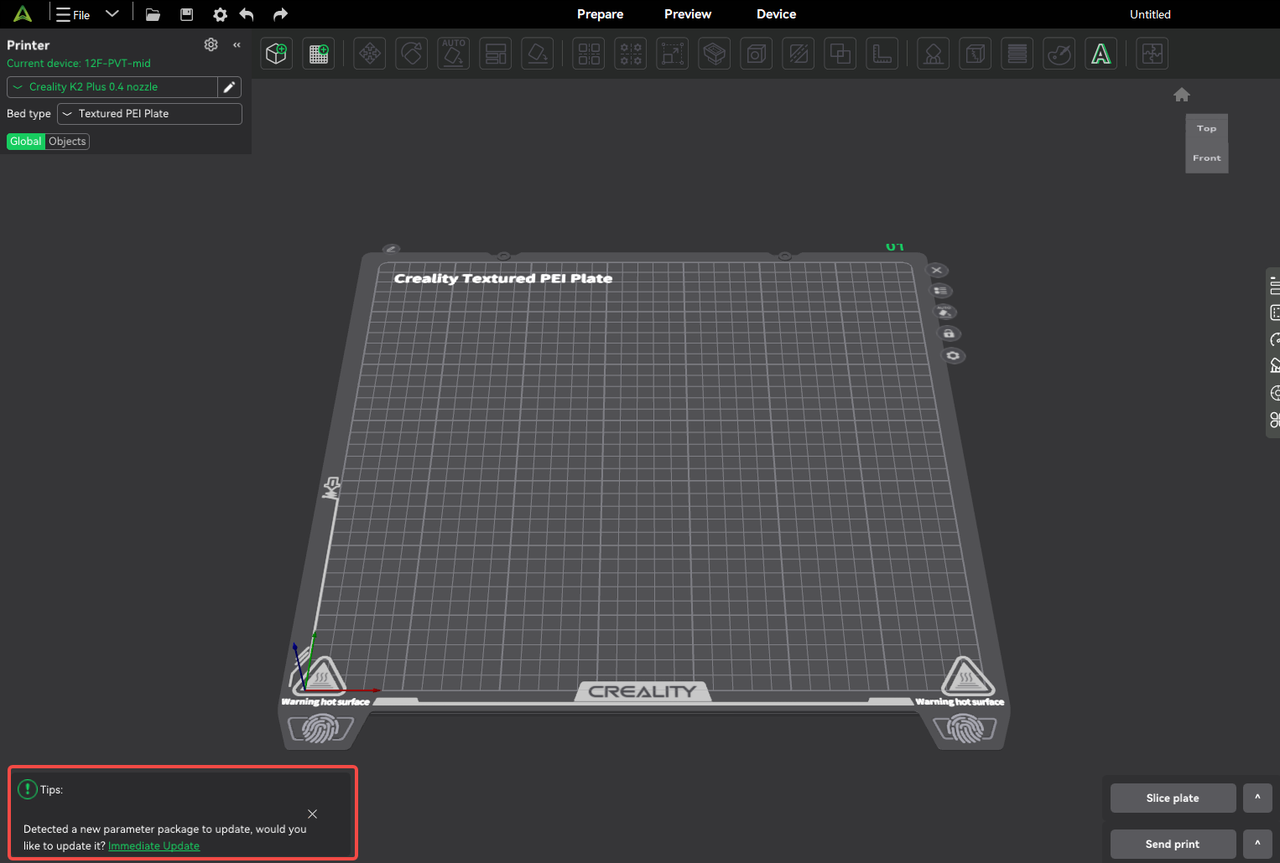This screenshot has width=1280, height=863.
Task: Switch to Objects settings toggle
Action: (67, 141)
